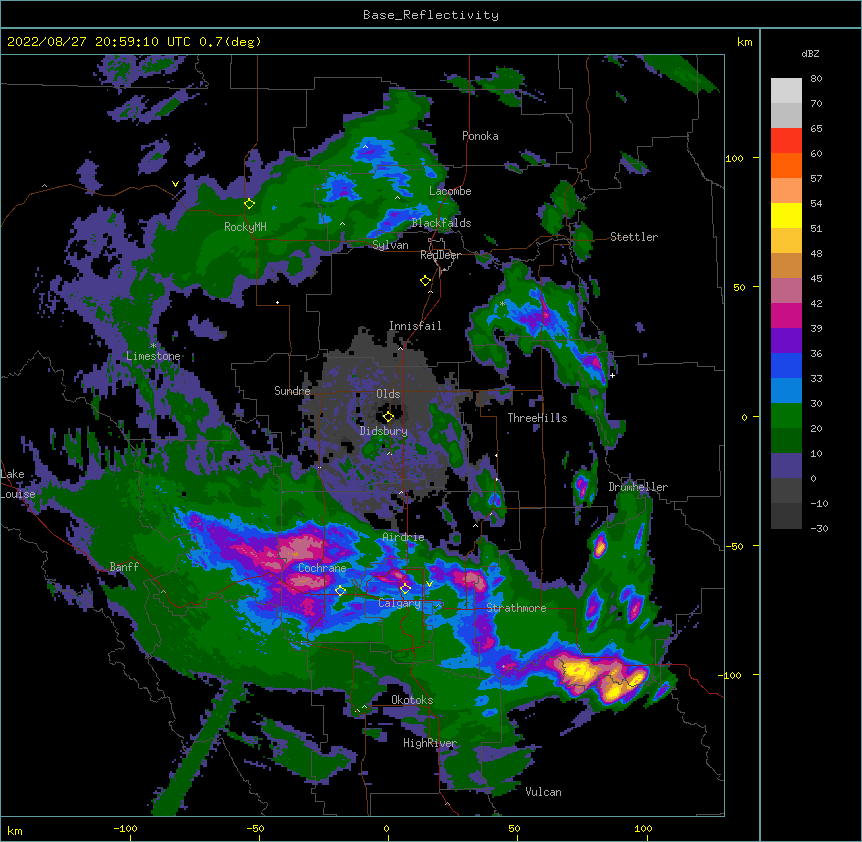862x842 pixels.
Task: Click the Airdrie city label
Action: click(403, 537)
